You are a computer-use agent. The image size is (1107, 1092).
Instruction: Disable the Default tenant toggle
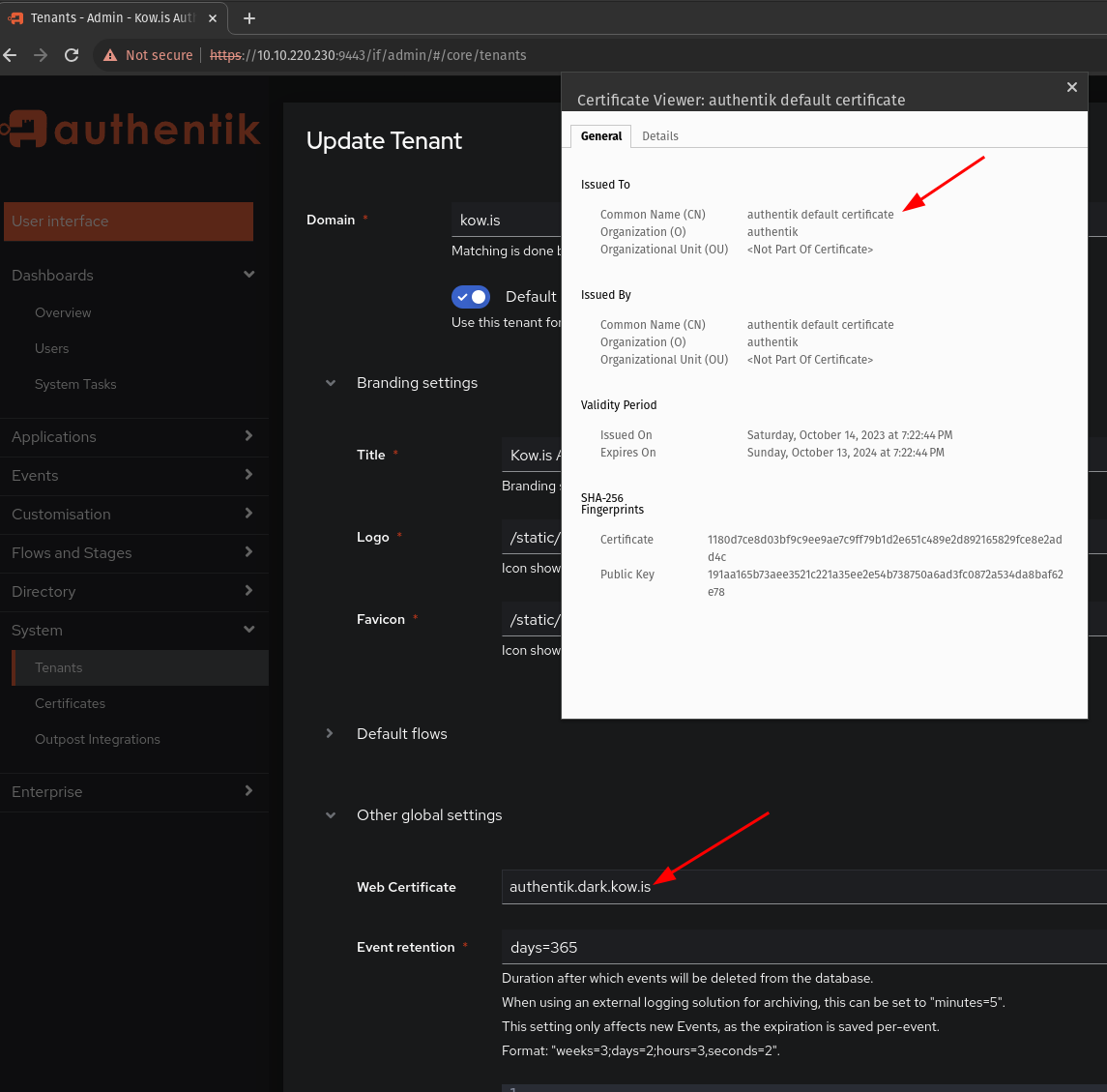(471, 296)
